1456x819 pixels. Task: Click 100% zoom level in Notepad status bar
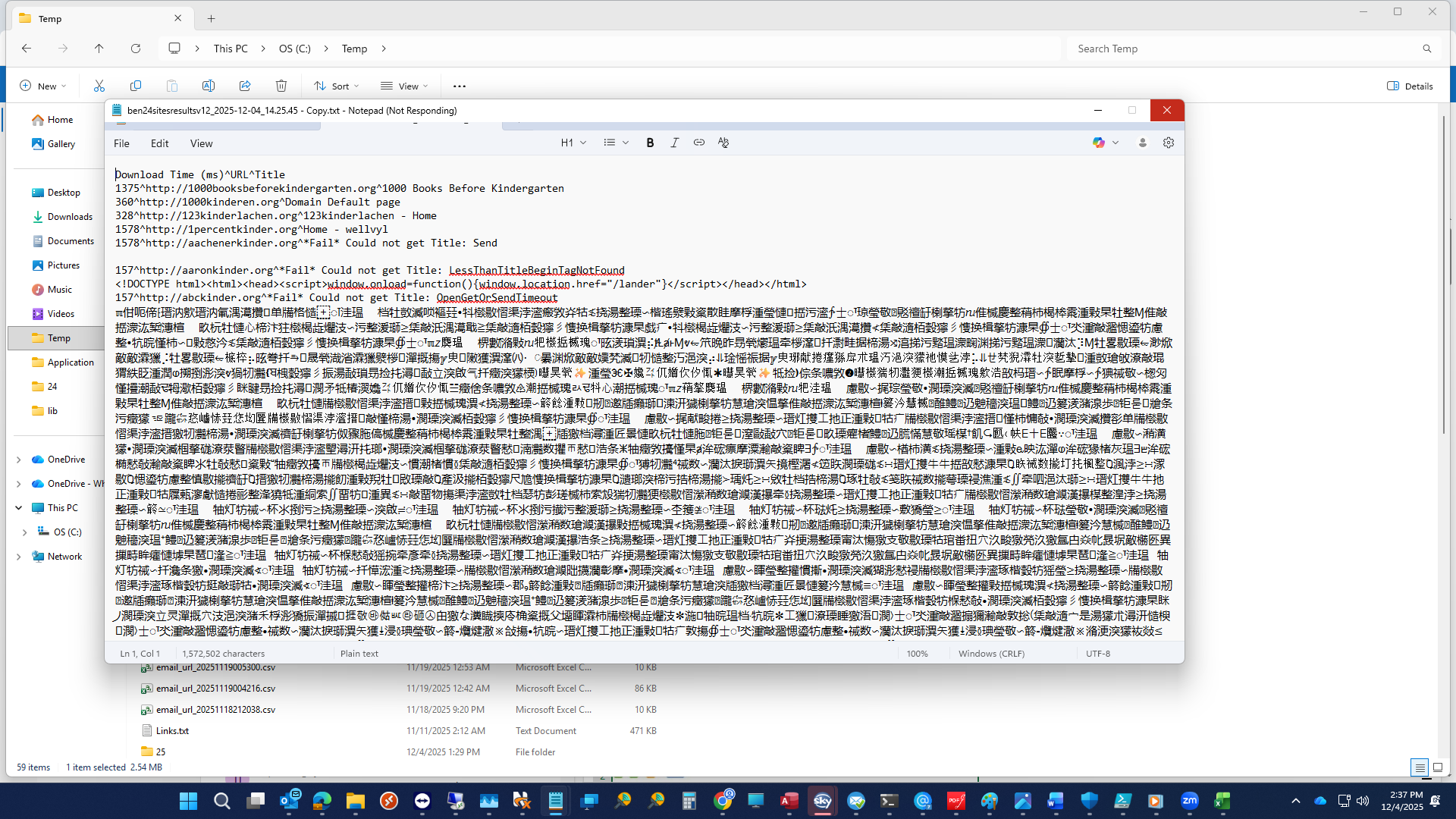point(917,654)
